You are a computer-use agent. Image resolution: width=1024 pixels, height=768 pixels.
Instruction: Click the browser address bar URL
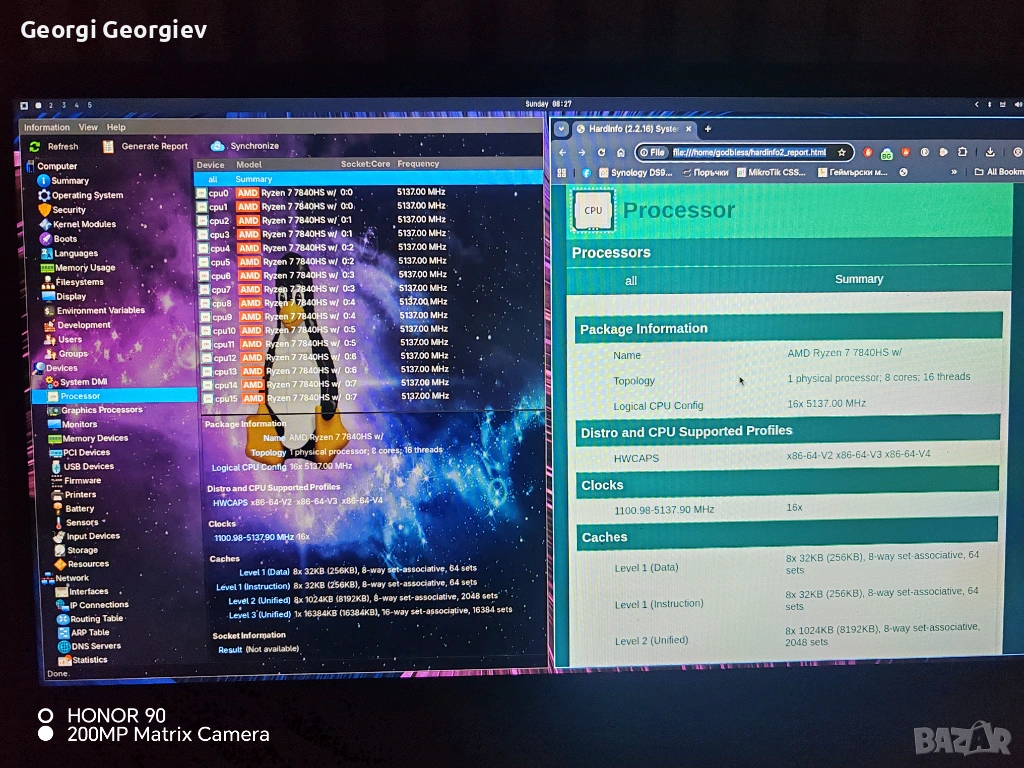748,152
